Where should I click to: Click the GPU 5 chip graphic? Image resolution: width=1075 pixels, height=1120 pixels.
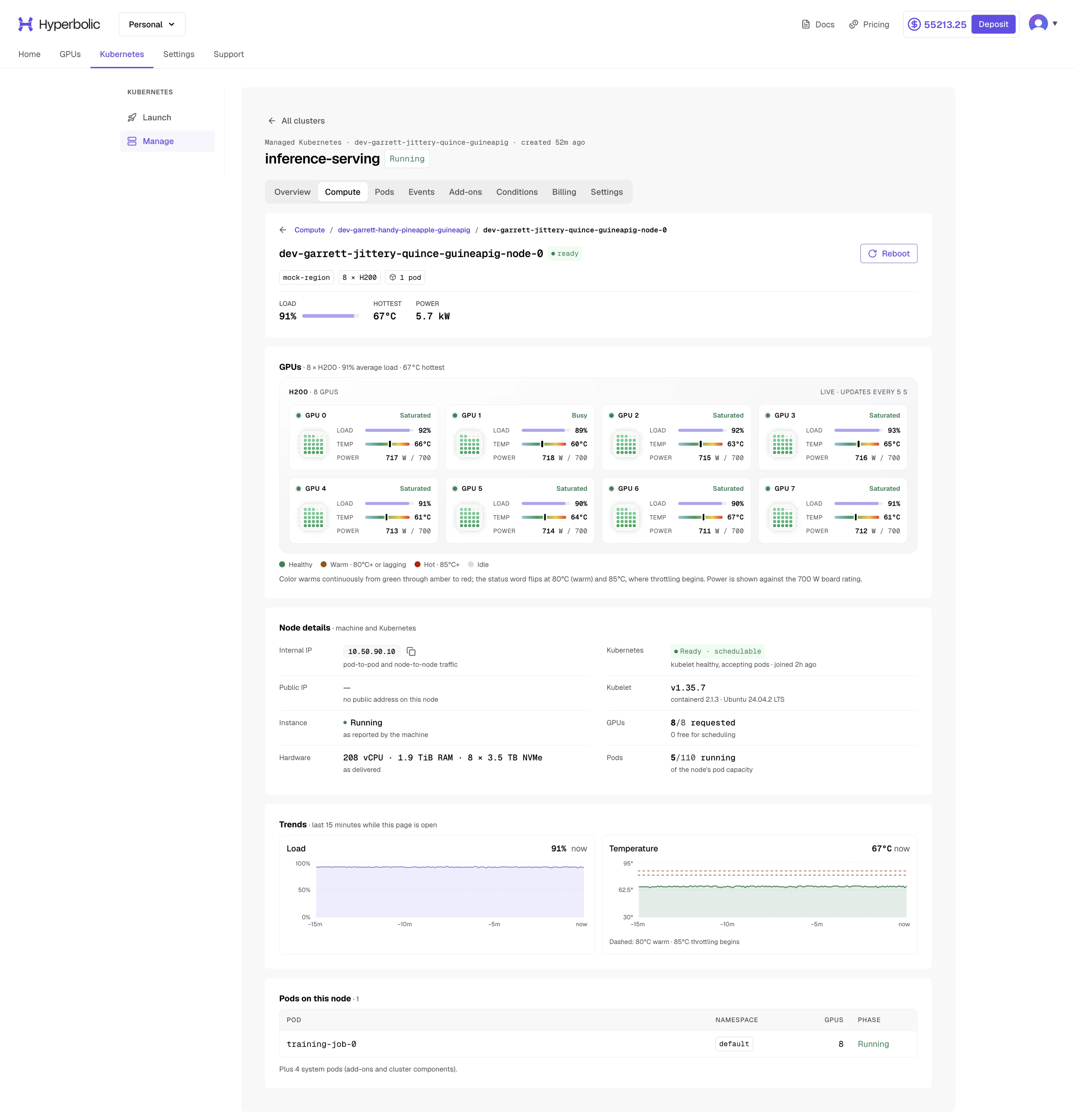pyautogui.click(x=469, y=517)
